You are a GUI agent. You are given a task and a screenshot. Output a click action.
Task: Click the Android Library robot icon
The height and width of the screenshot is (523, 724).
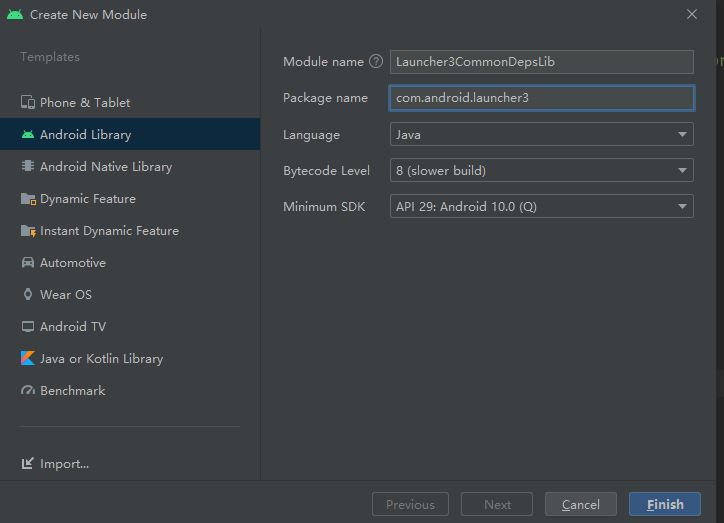[28, 134]
